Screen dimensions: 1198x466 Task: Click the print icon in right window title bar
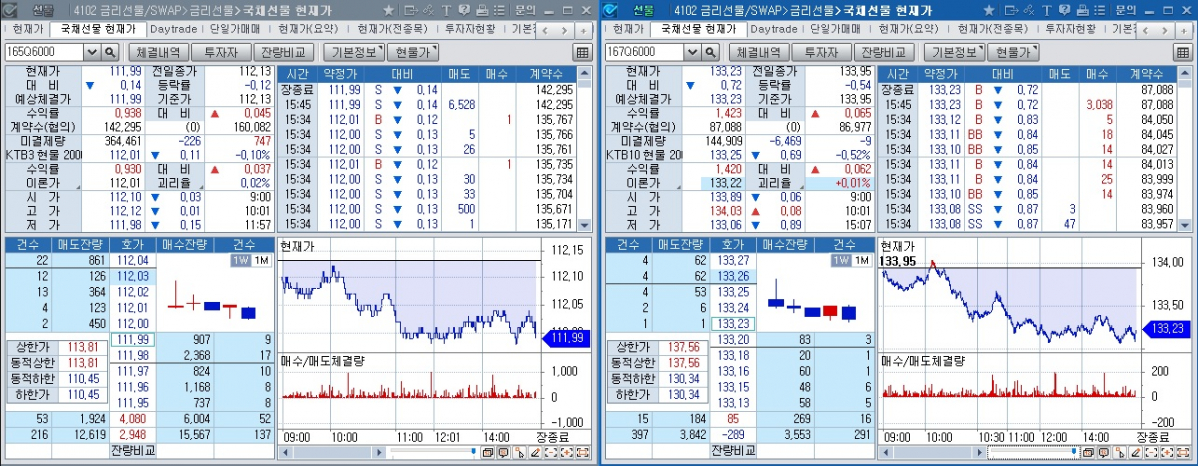coord(1082,11)
